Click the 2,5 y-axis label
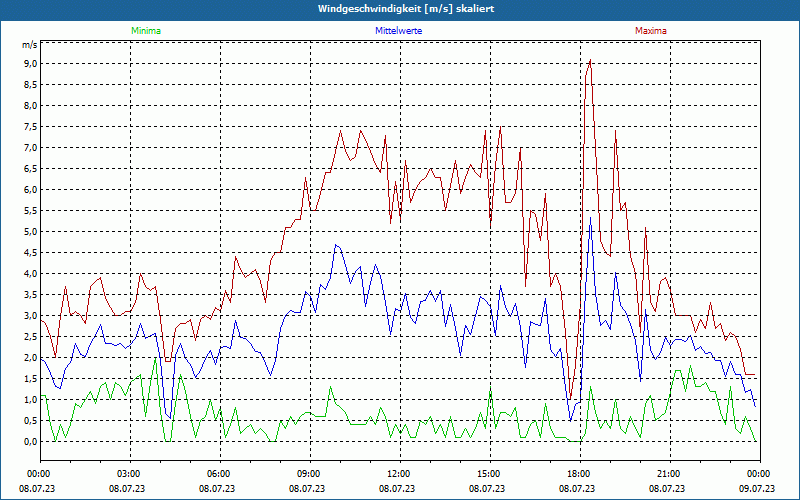 (31, 337)
